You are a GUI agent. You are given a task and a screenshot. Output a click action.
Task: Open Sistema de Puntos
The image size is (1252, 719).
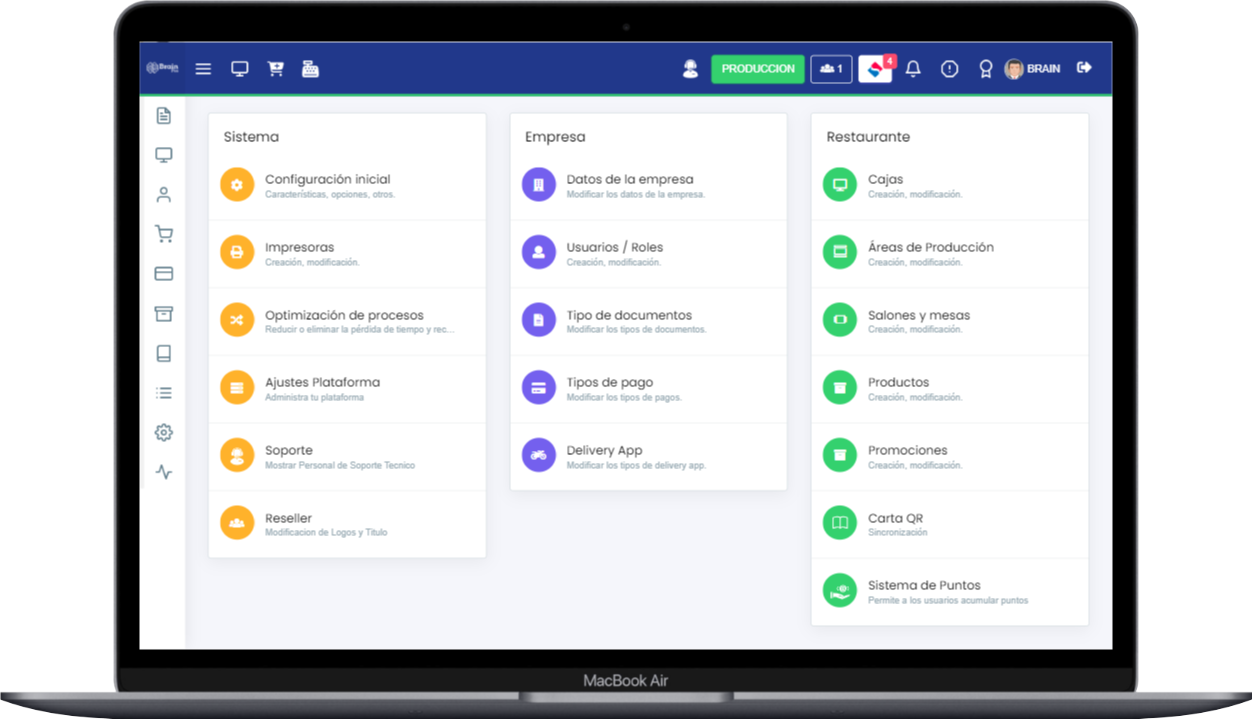[x=923, y=586]
